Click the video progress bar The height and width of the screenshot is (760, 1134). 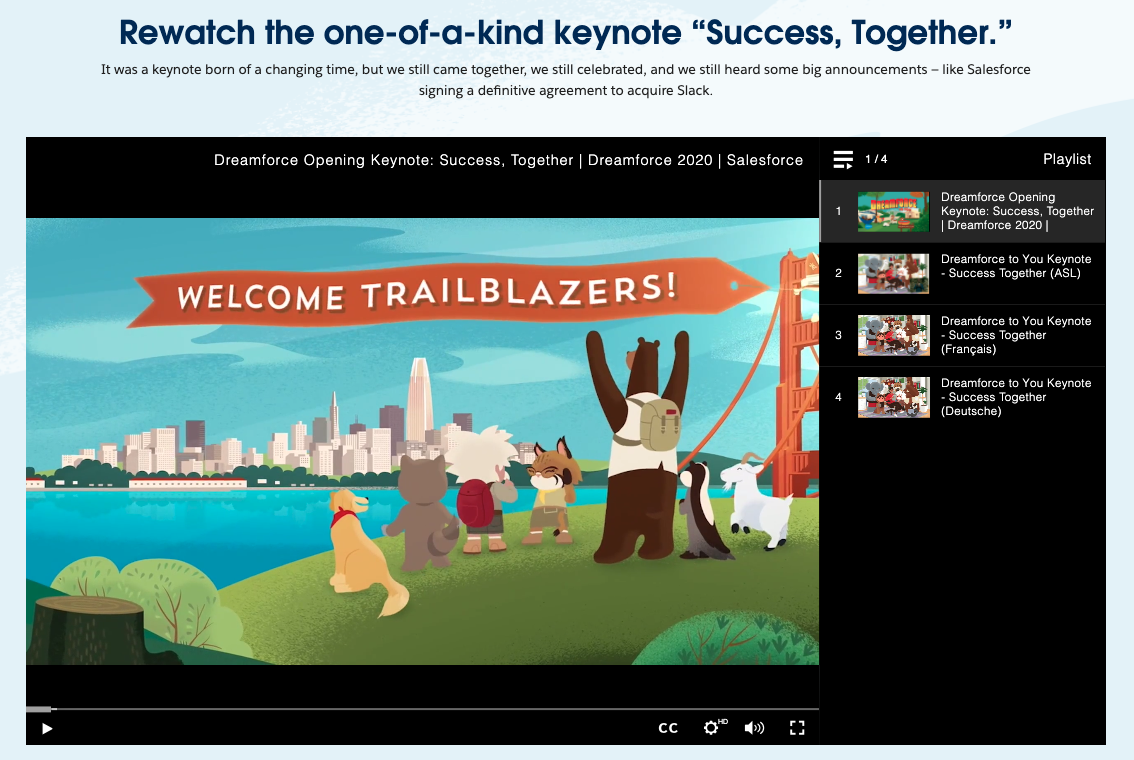(x=422, y=709)
